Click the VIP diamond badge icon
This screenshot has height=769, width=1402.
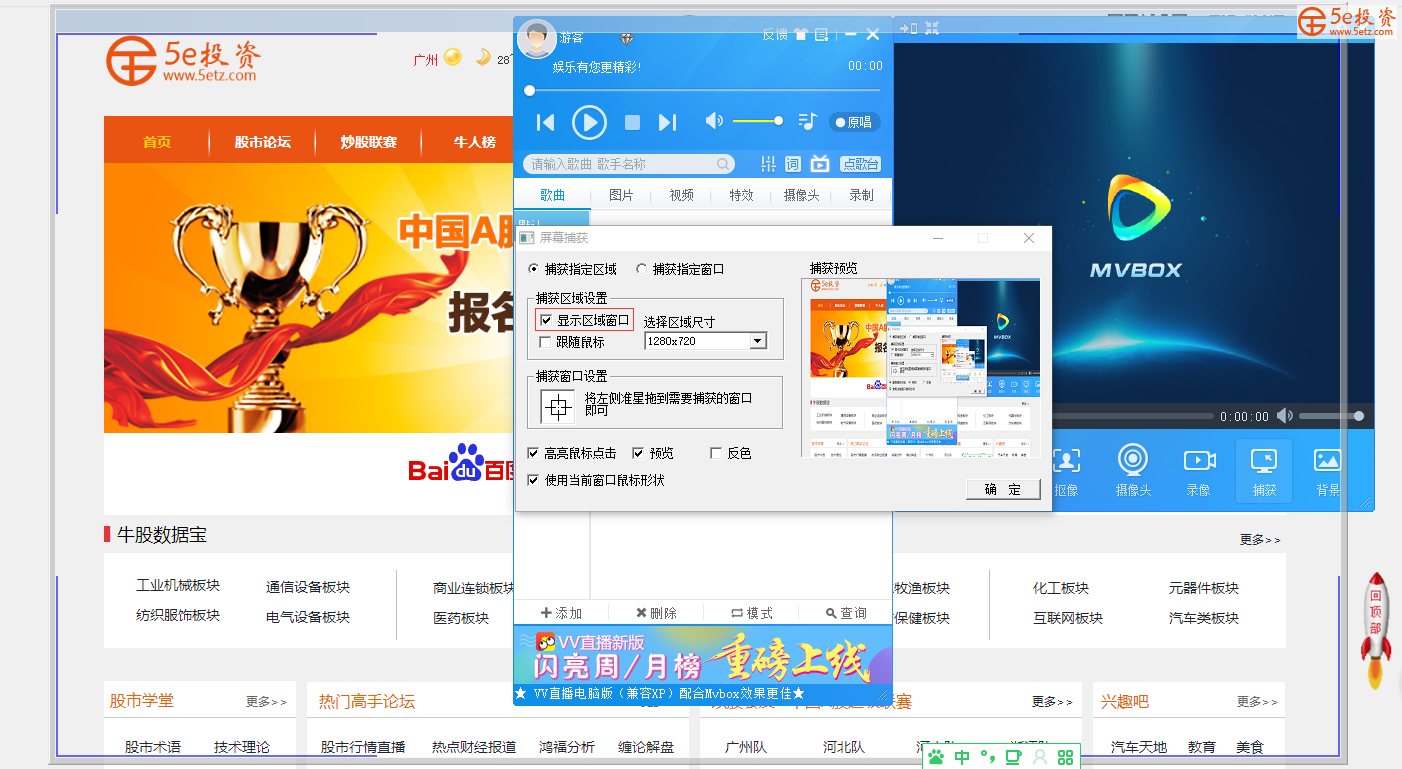627,38
